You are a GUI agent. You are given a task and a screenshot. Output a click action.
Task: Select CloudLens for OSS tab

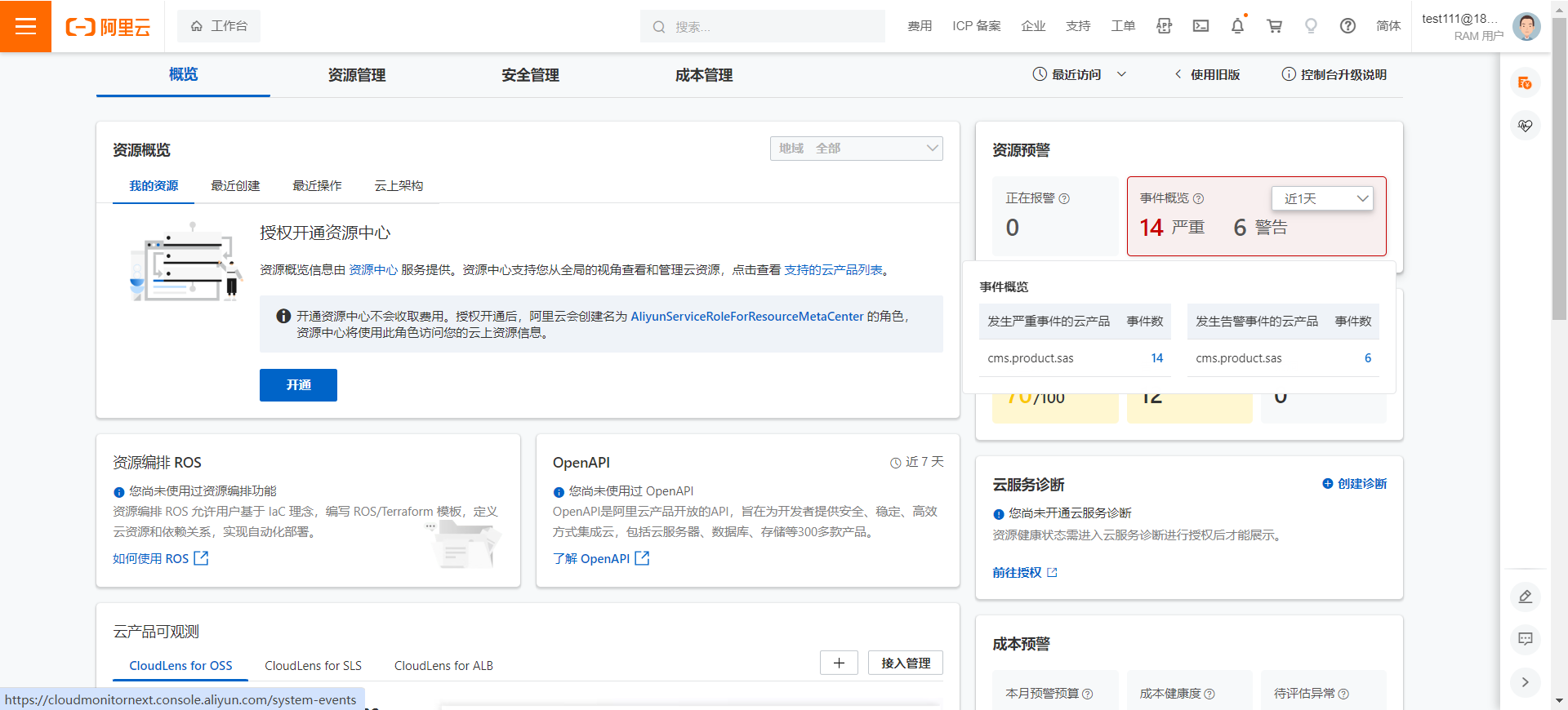[x=180, y=666]
